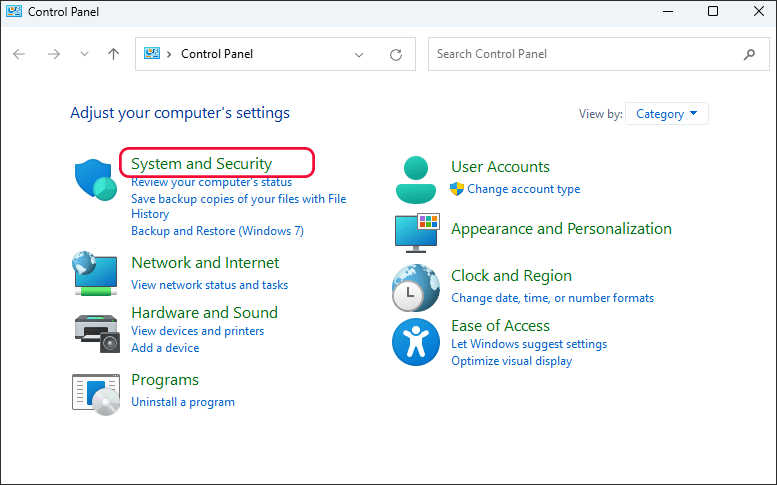777x485 pixels.
Task: Open Backup and Restore (Windows 7)
Action: (217, 231)
